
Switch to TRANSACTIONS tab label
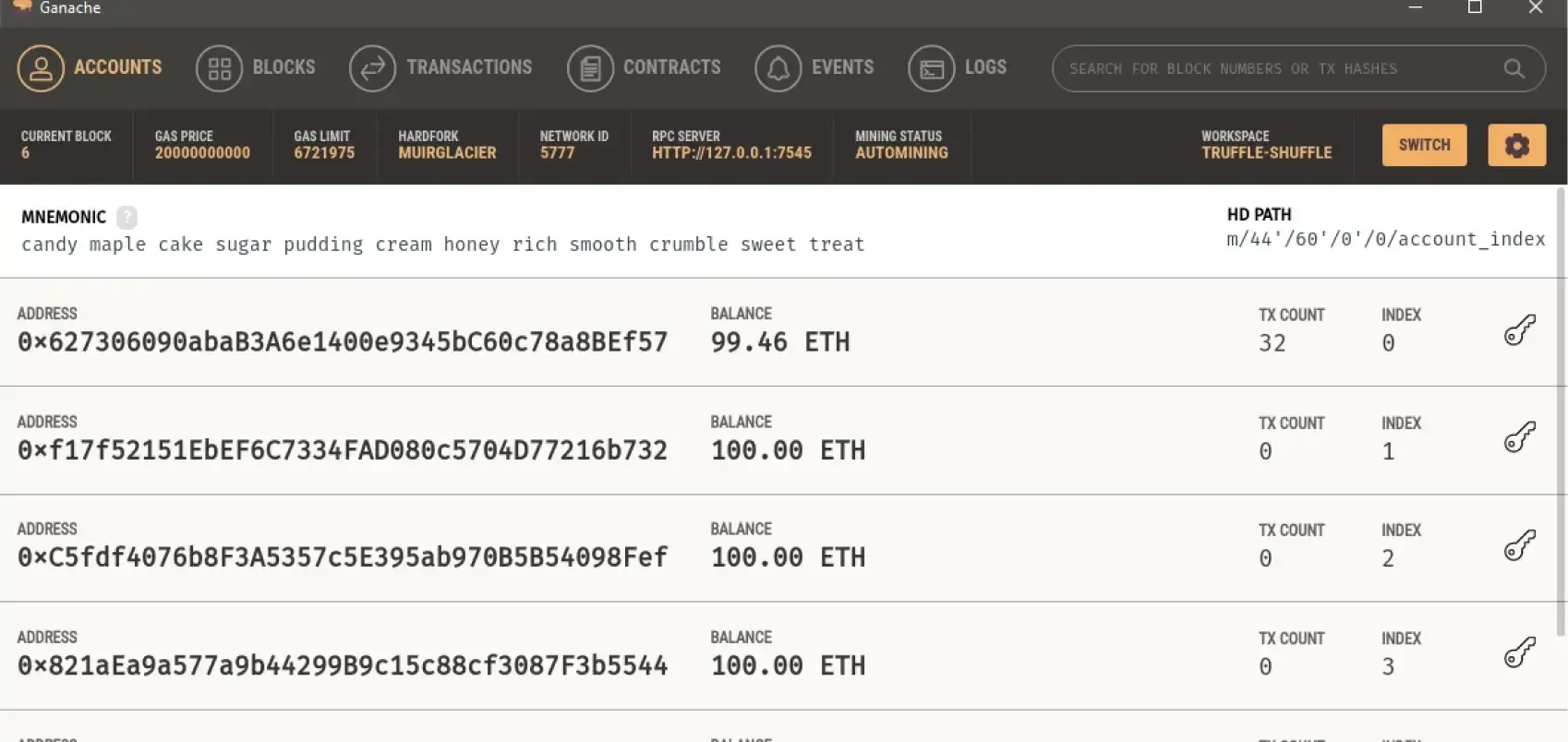(x=469, y=67)
